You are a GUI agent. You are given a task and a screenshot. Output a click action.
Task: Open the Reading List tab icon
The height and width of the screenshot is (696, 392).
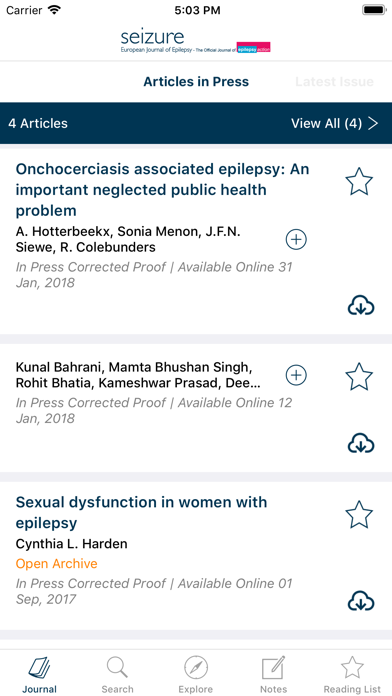[352, 667]
